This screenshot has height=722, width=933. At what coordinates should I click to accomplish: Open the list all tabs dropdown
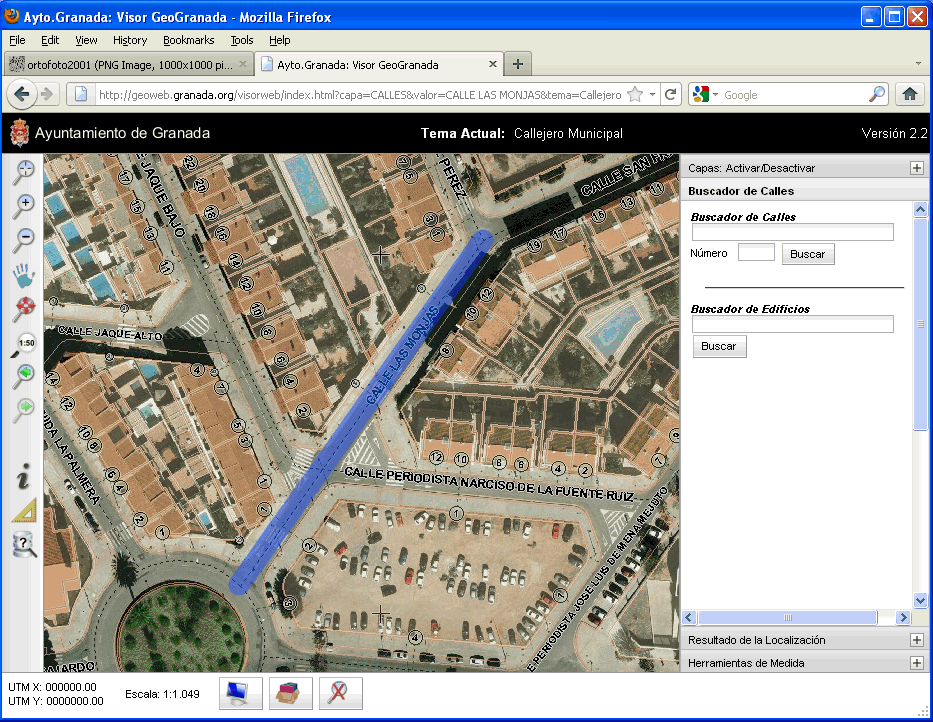(x=918, y=64)
